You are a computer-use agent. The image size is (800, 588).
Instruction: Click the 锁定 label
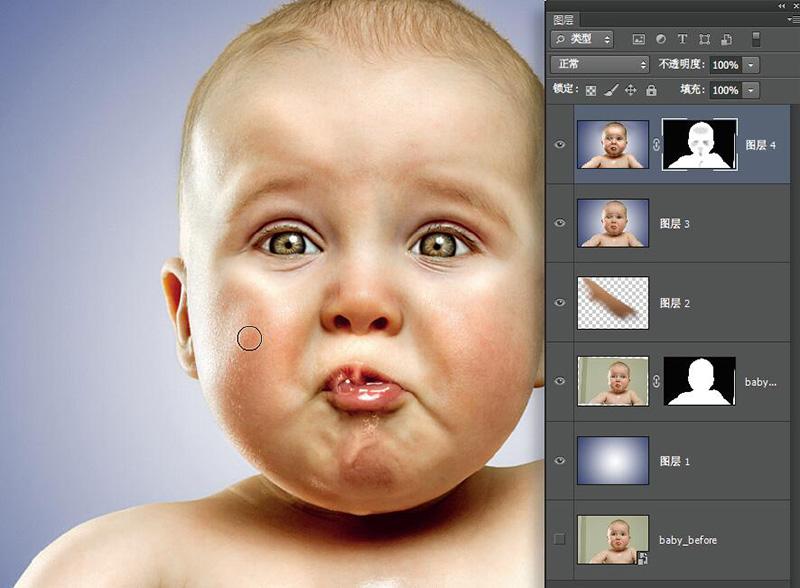coord(566,89)
